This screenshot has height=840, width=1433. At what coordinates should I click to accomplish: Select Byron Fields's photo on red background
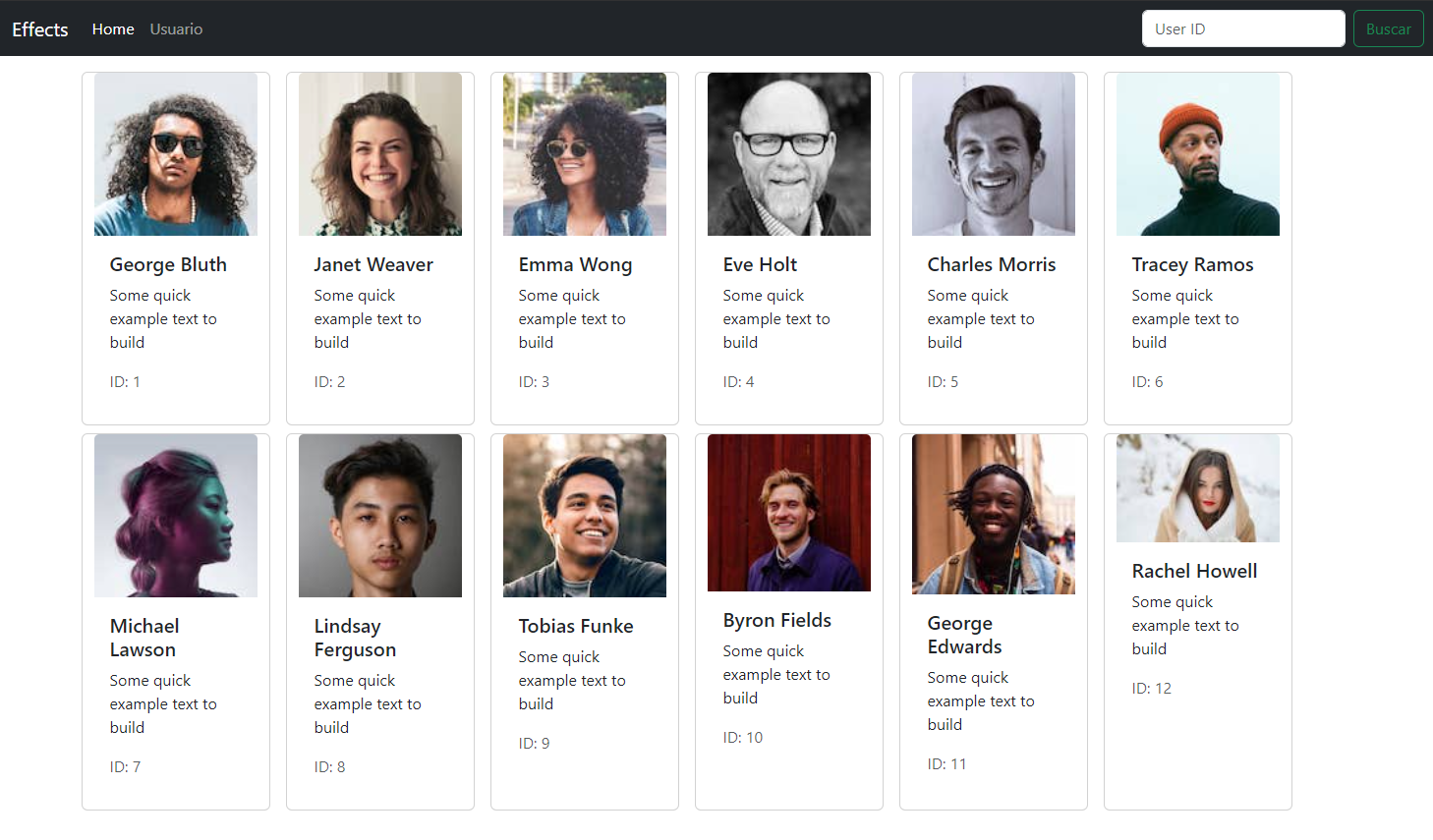(x=789, y=513)
